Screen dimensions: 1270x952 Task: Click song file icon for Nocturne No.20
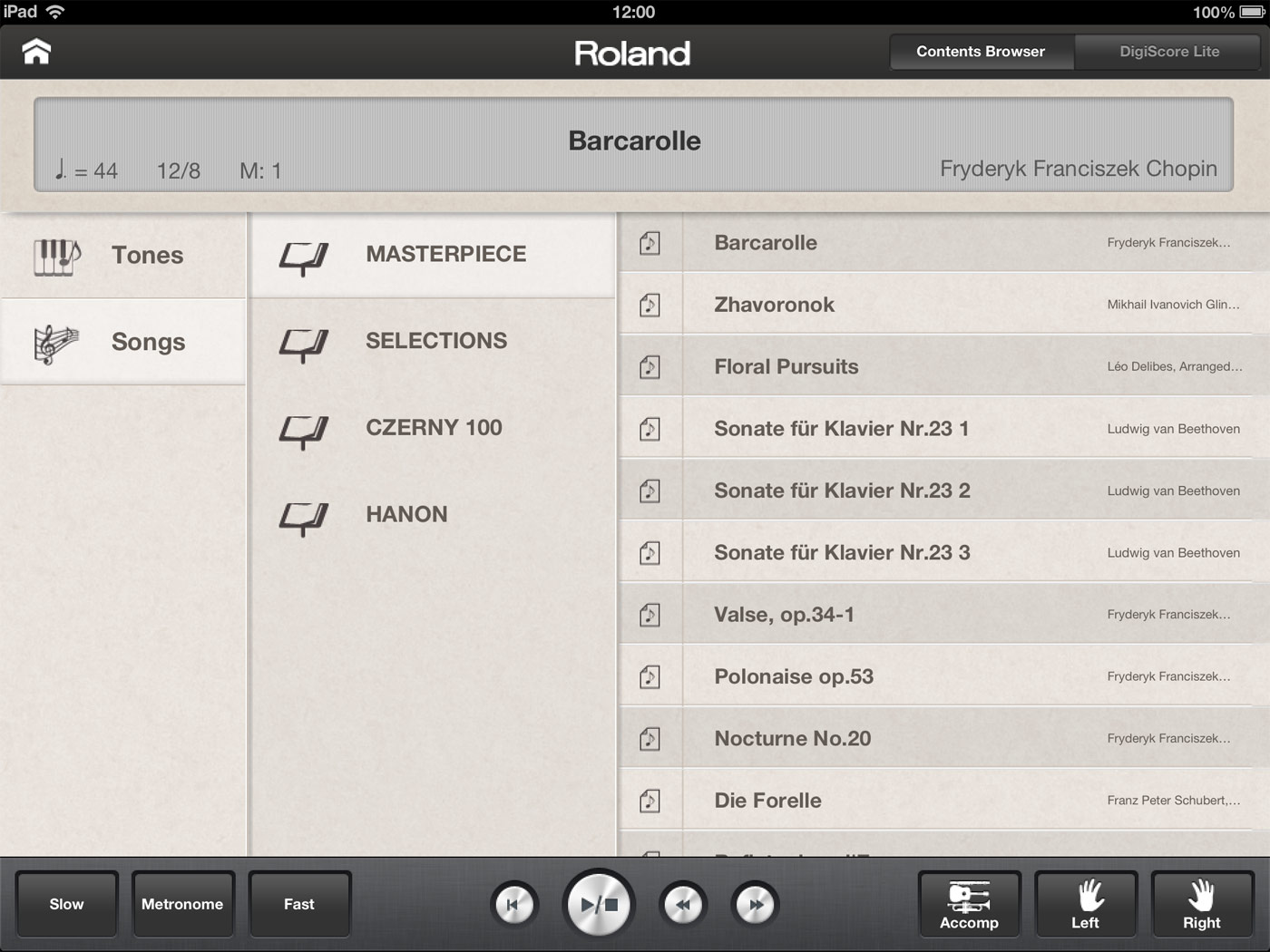point(650,738)
